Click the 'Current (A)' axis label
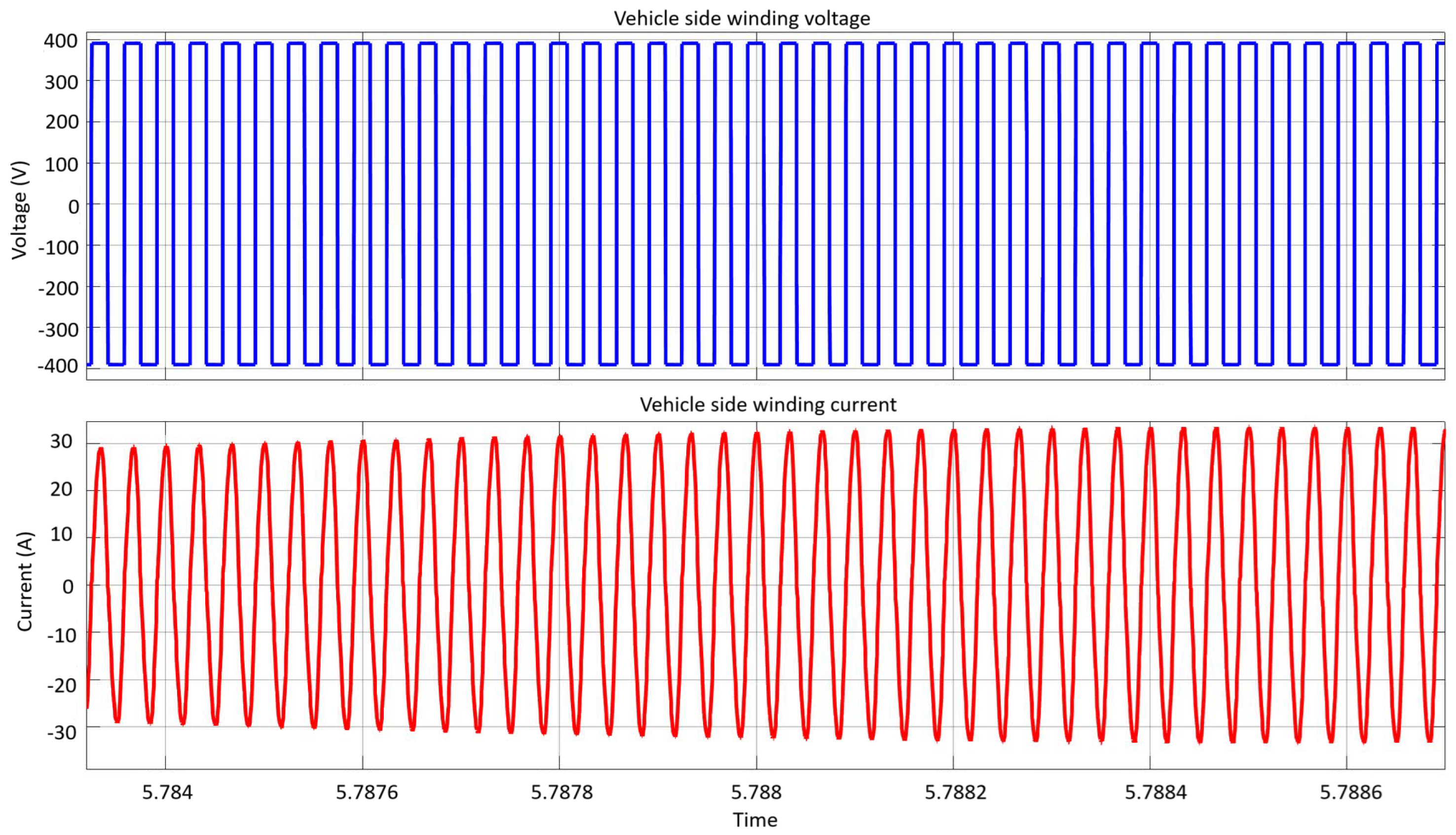The width and height of the screenshot is (1456, 835). click(x=25, y=581)
